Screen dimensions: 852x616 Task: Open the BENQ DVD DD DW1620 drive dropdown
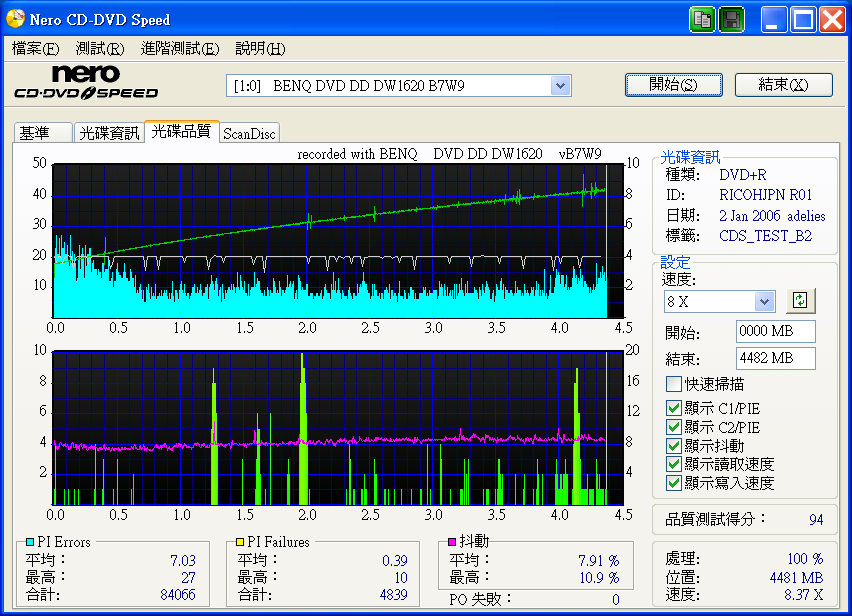pyautogui.click(x=560, y=85)
